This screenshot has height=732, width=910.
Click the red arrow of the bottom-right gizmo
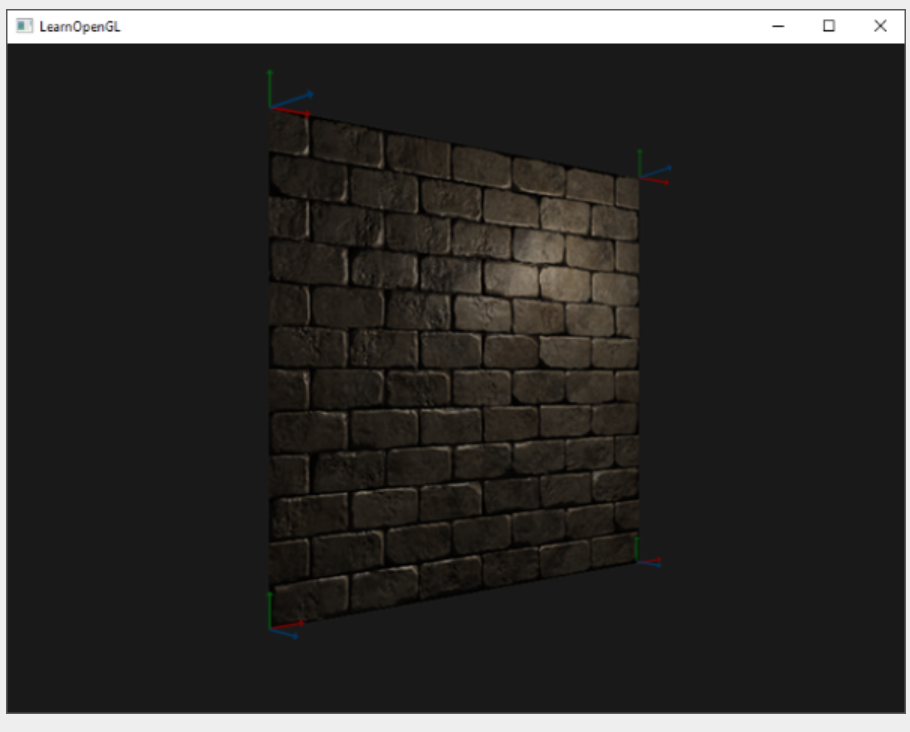[x=659, y=559]
